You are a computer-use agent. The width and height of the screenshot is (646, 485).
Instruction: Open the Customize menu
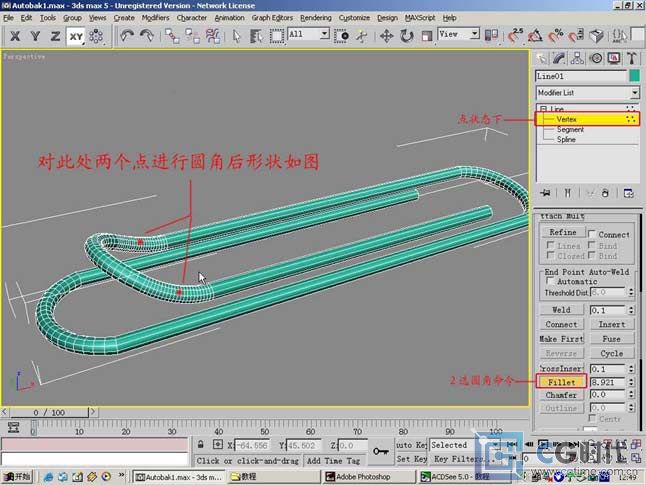coord(354,18)
